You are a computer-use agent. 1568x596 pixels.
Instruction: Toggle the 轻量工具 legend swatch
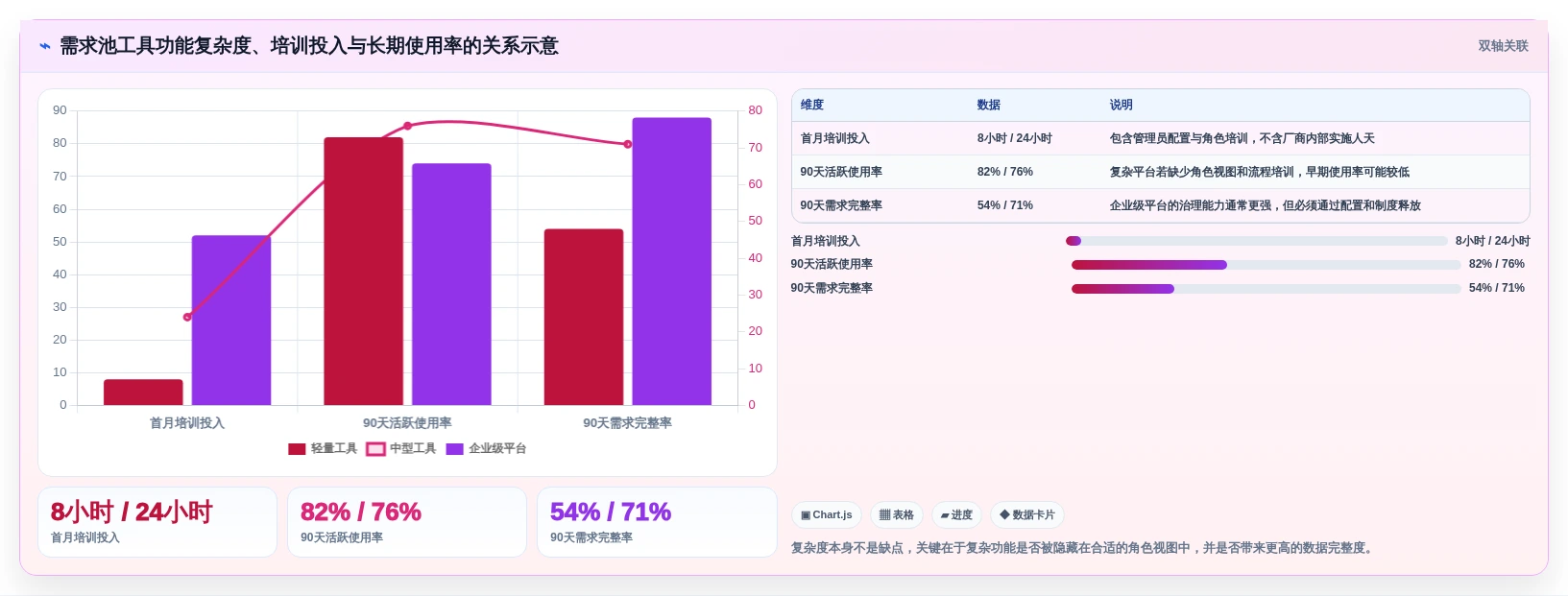point(297,449)
